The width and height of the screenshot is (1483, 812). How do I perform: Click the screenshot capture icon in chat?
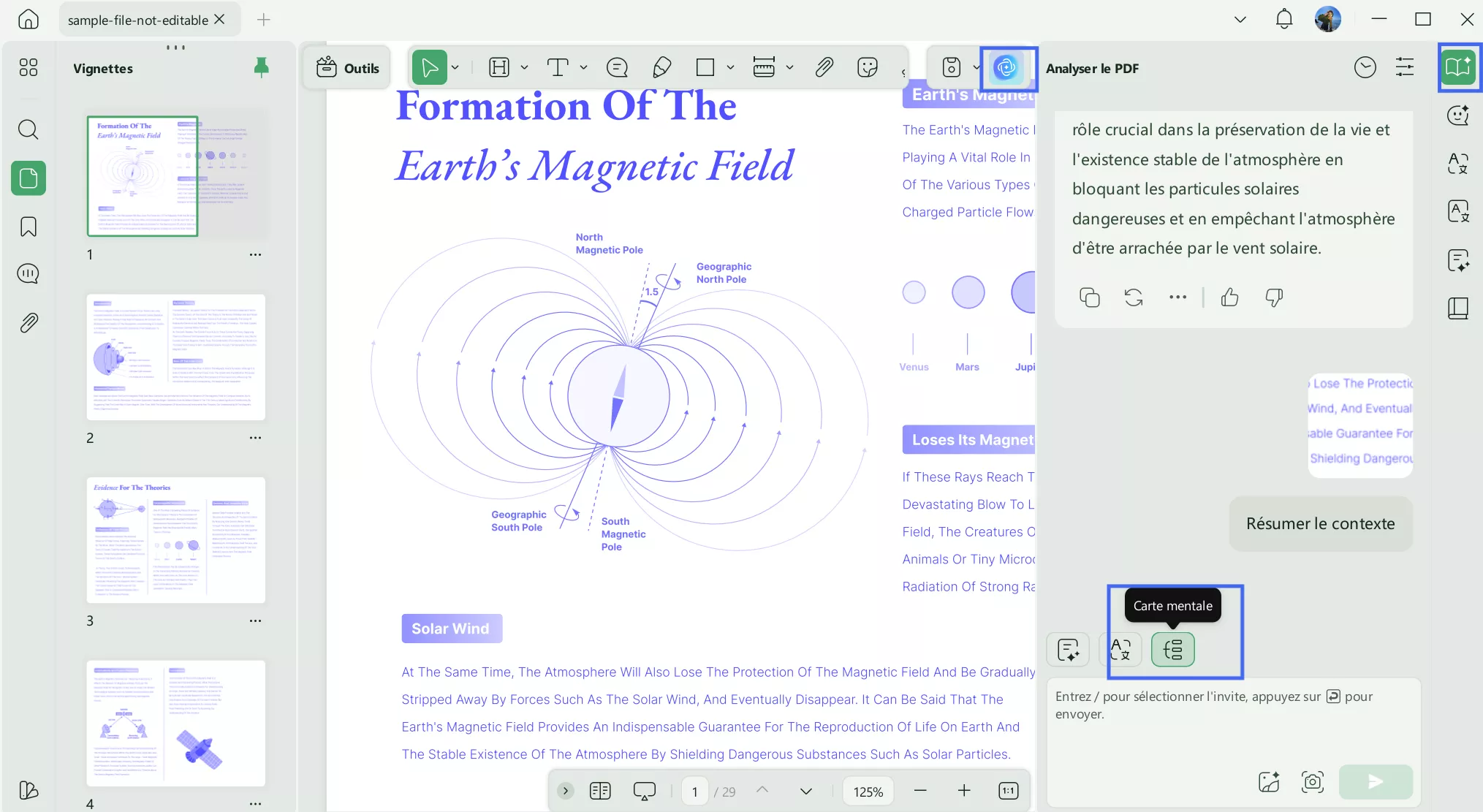click(1312, 781)
